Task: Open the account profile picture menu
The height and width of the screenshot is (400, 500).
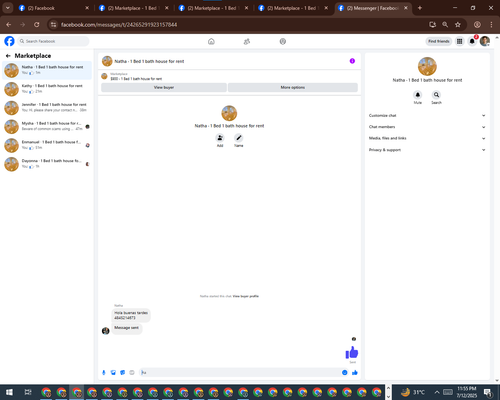Action: coord(485,41)
